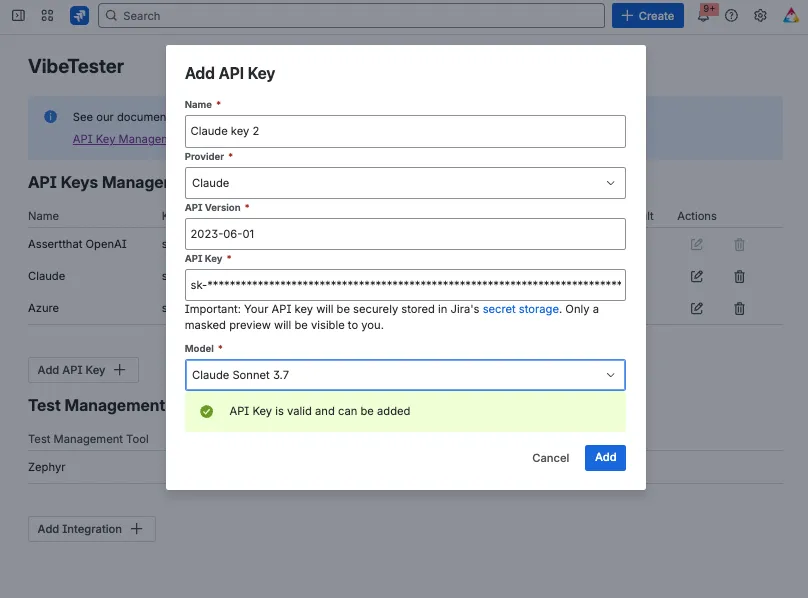Open the settings gear icon

(760, 15)
